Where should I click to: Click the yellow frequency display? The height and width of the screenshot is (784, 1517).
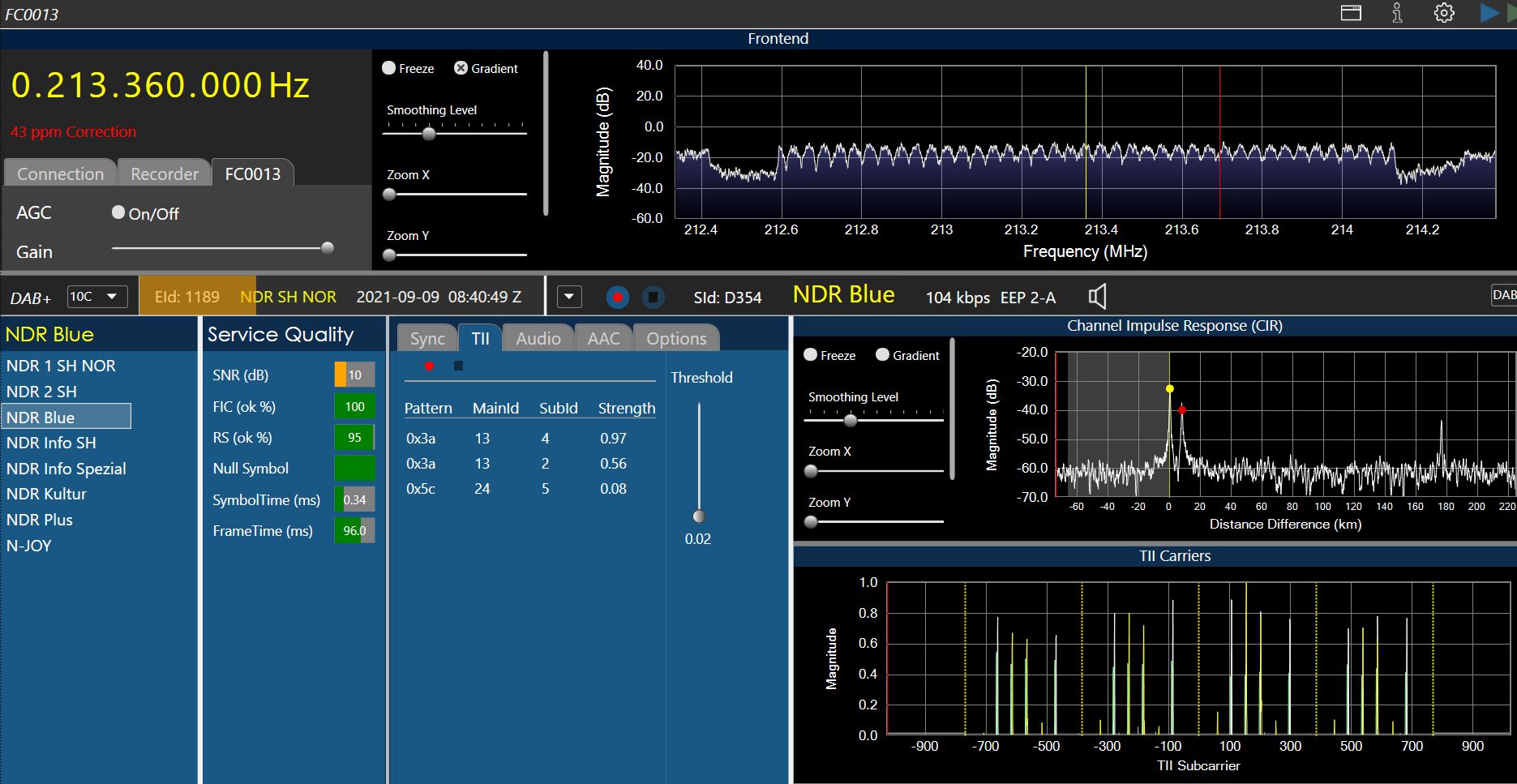[160, 85]
